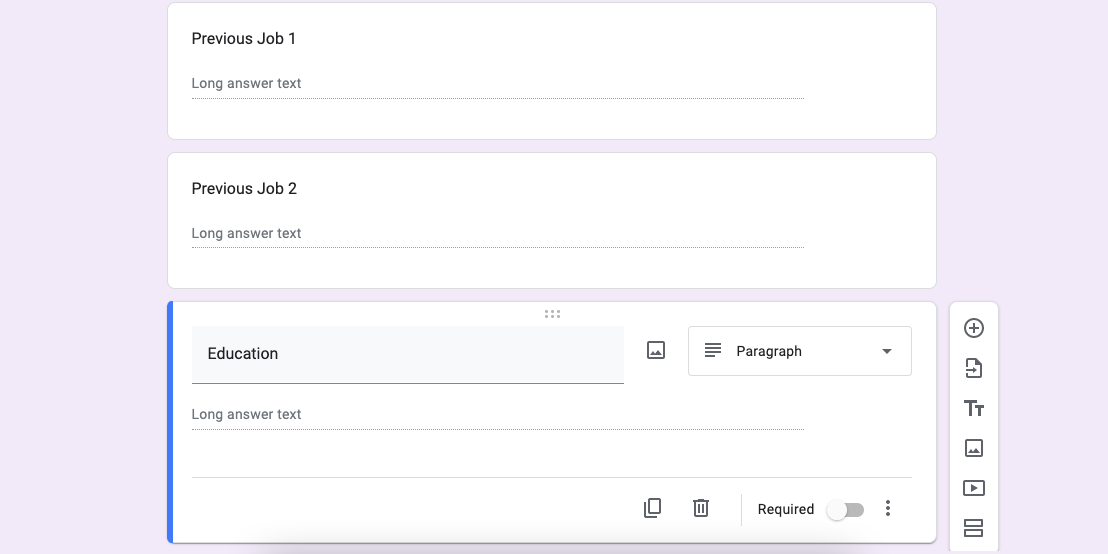Viewport: 1108px width, 554px height.
Task: Add an image from the sidebar toolbar
Action: coord(974,448)
